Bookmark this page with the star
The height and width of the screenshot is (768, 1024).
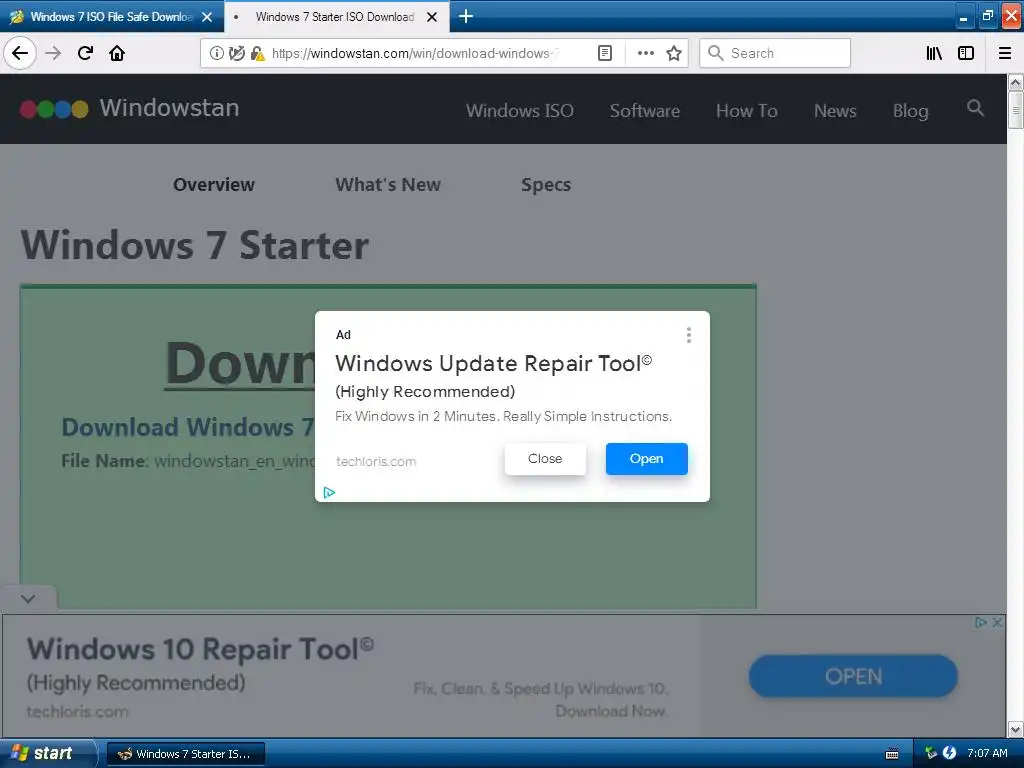674,53
